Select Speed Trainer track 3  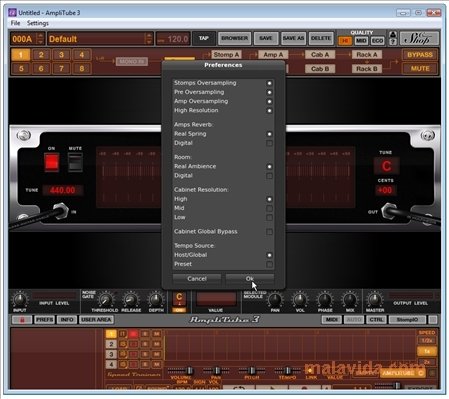(111, 354)
